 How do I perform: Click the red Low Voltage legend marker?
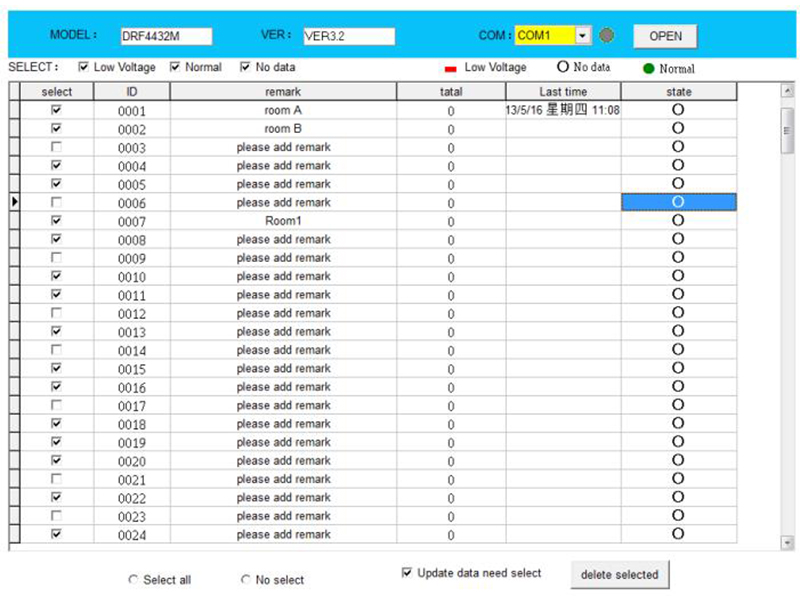[x=450, y=69]
